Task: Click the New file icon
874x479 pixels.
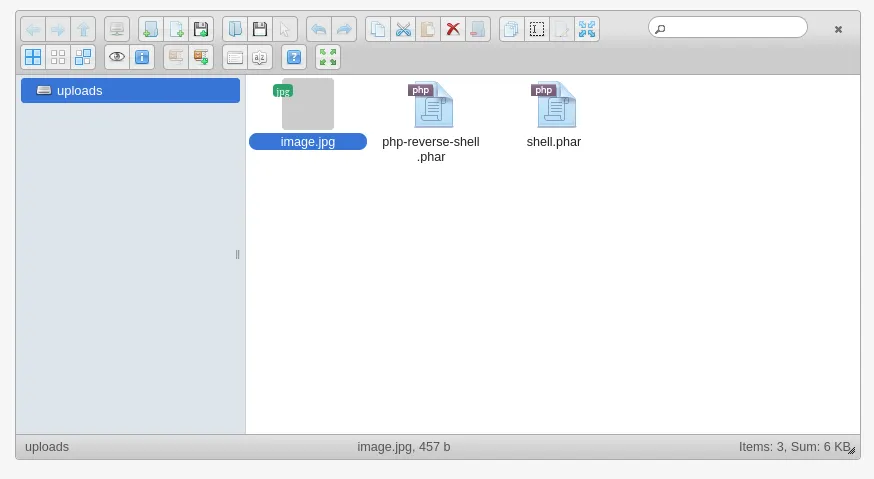Action: (x=176, y=29)
